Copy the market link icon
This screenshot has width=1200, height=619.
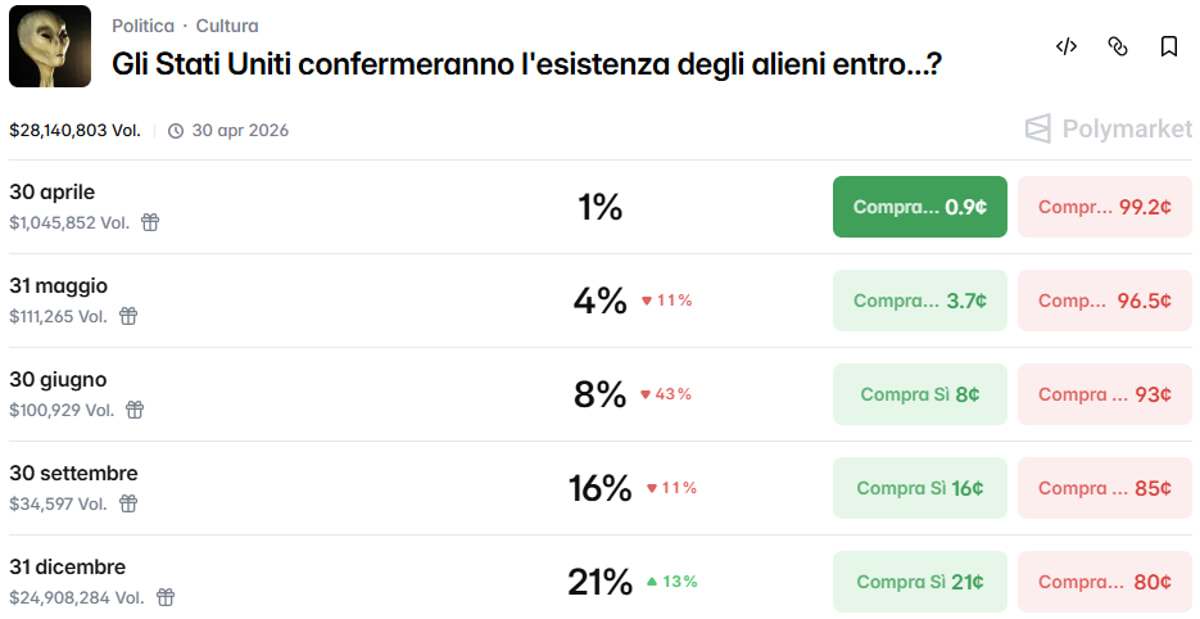(1118, 46)
